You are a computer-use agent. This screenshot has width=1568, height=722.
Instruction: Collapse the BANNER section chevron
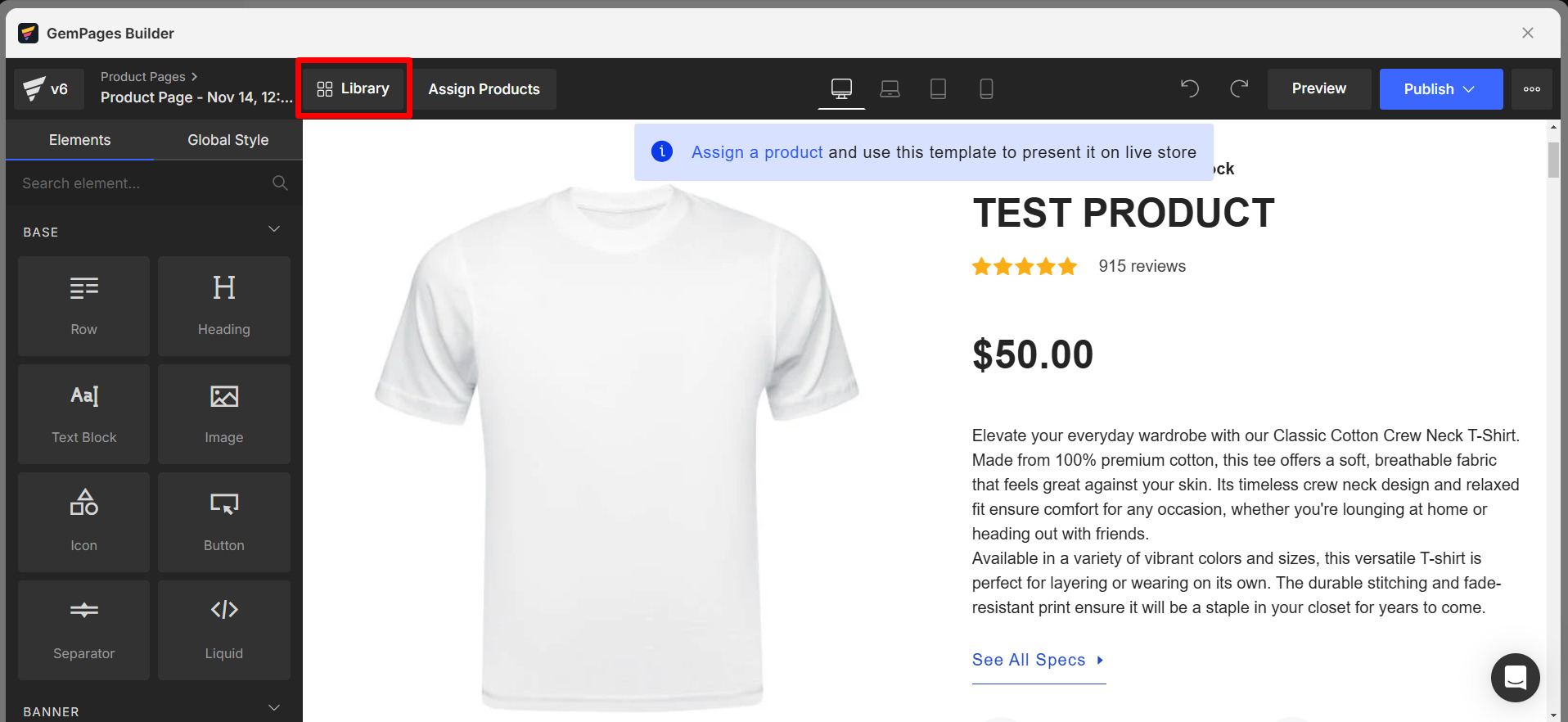click(x=274, y=708)
